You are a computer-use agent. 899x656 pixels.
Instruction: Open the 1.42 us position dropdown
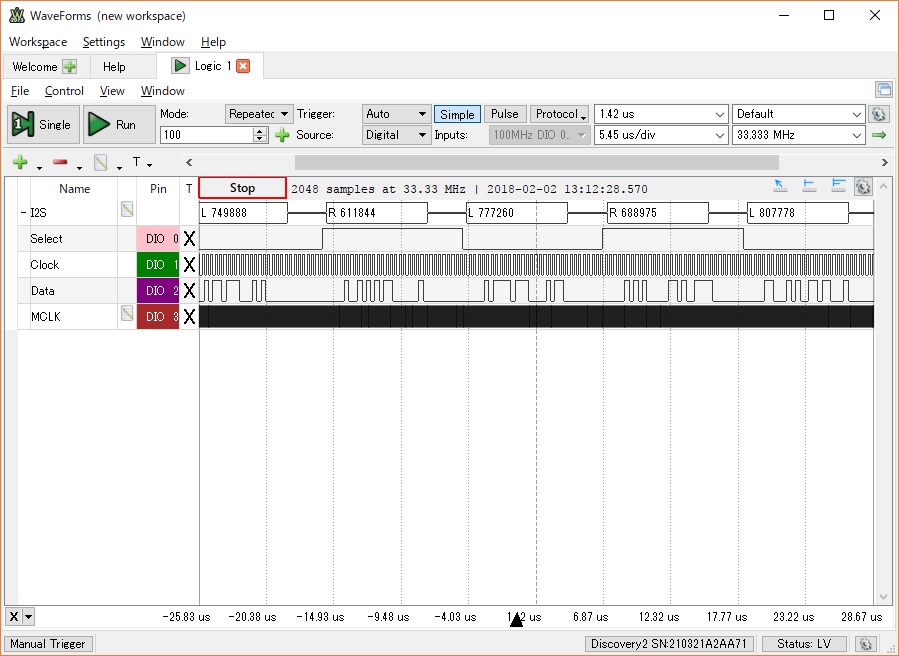[661, 114]
